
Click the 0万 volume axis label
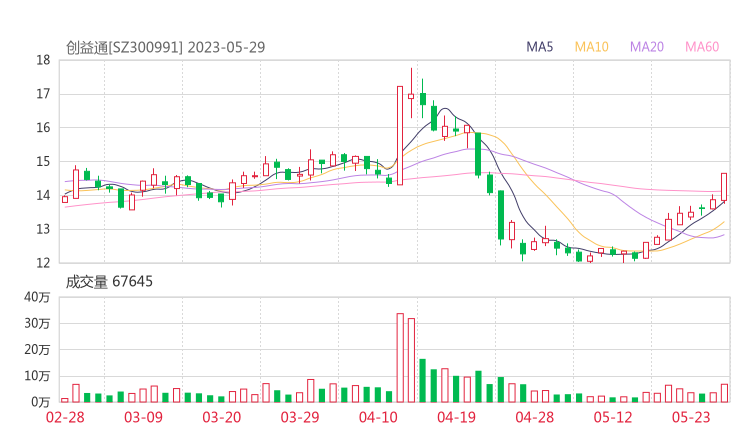[x=41, y=402]
